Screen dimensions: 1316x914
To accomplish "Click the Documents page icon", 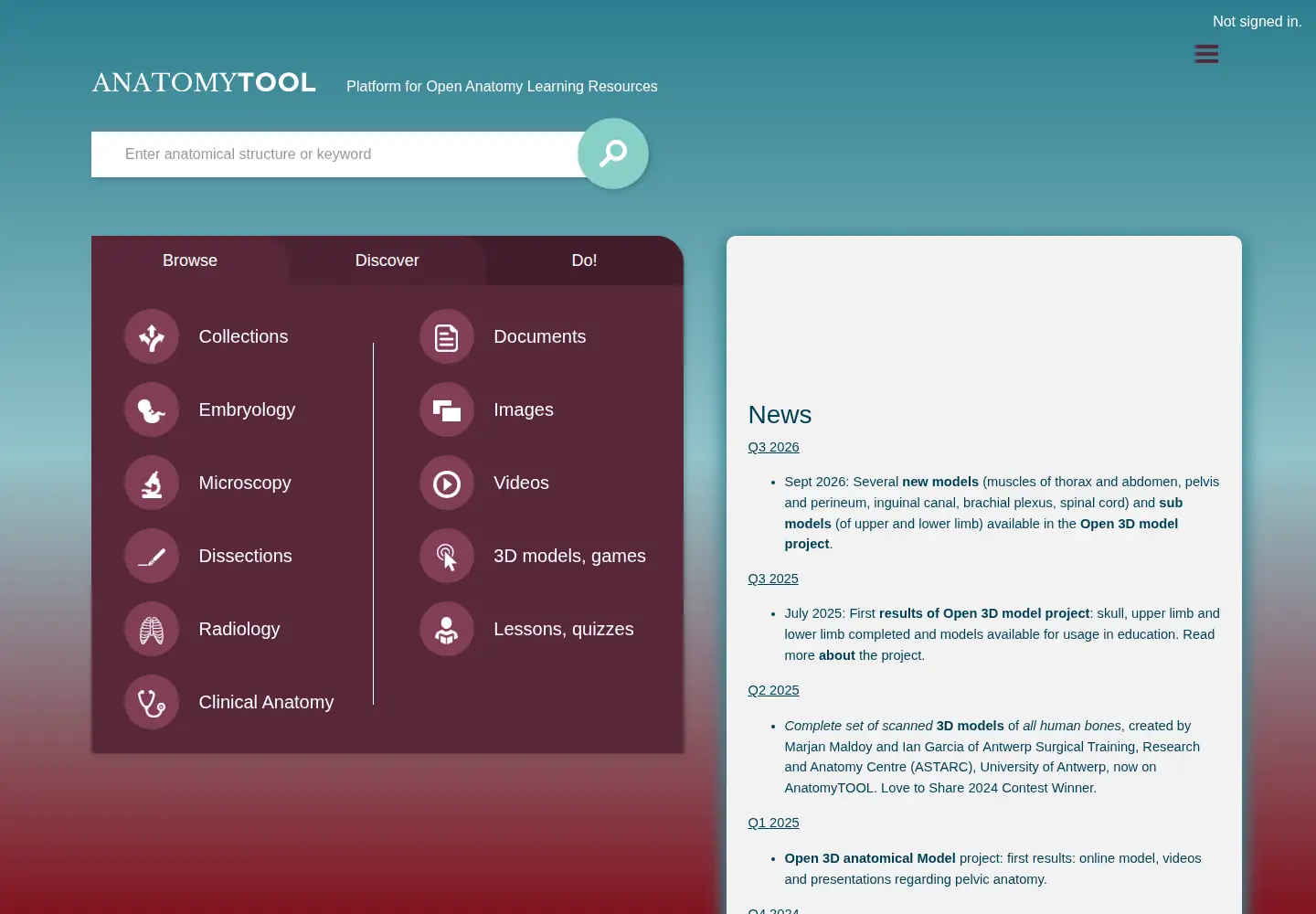I will pyautogui.click(x=447, y=336).
